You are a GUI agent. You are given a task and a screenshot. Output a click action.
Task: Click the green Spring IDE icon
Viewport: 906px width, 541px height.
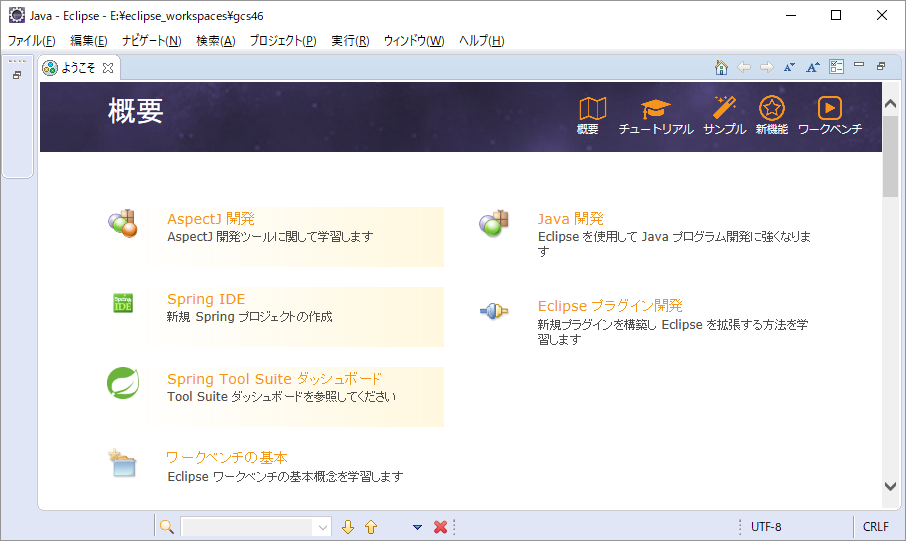tap(122, 303)
